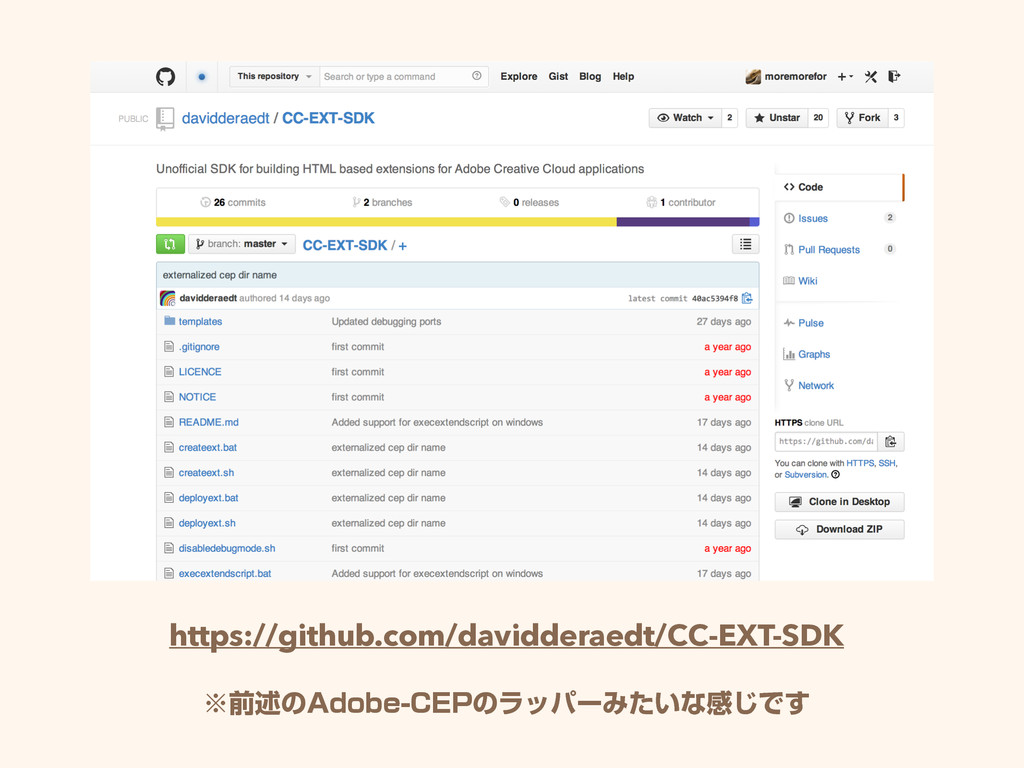Fork the repository
Screen dimensions: 1024x768
862,118
